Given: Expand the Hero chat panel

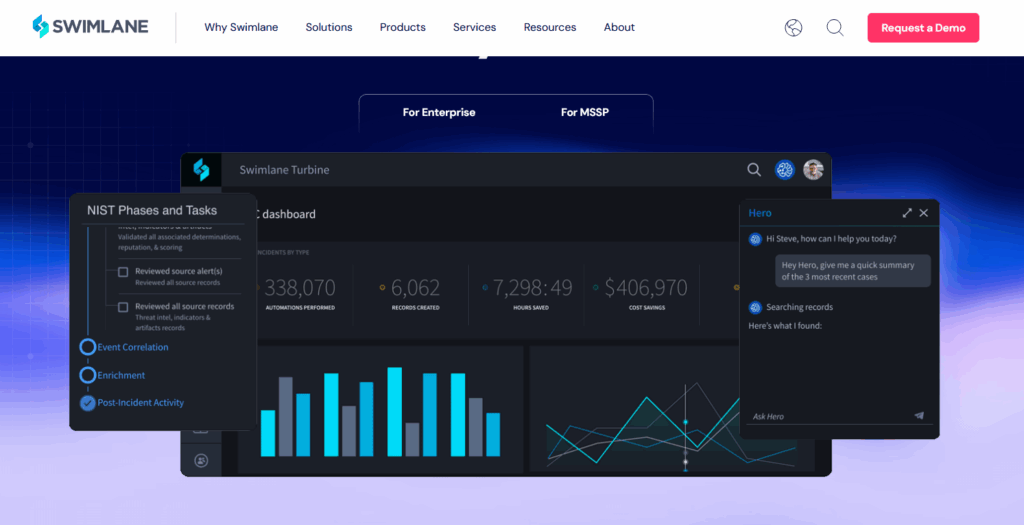Looking at the screenshot, I should (907, 213).
